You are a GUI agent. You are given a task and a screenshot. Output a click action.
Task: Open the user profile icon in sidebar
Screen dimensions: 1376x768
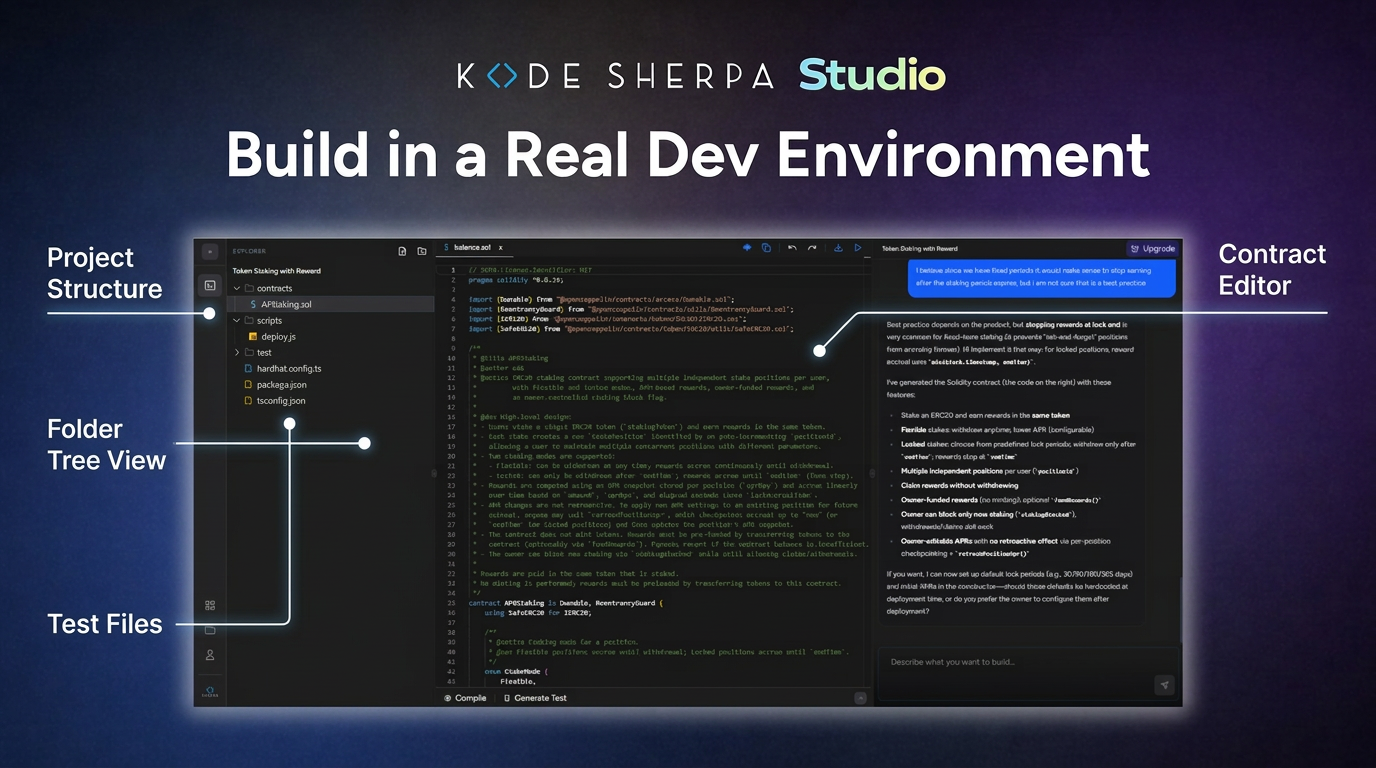(x=210, y=655)
